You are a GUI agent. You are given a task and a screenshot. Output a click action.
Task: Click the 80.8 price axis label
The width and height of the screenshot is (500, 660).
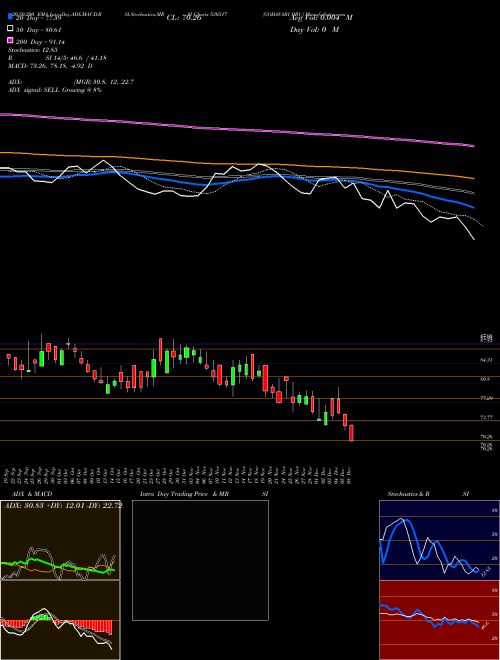pyautogui.click(x=485, y=379)
